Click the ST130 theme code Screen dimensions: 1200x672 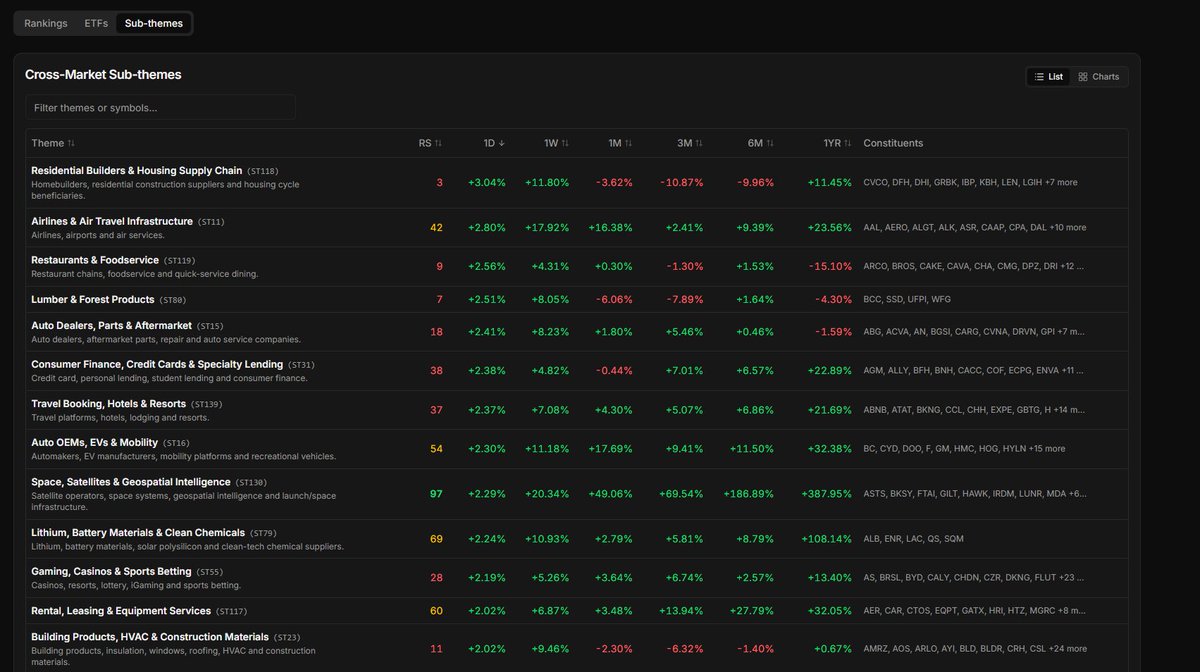point(251,483)
